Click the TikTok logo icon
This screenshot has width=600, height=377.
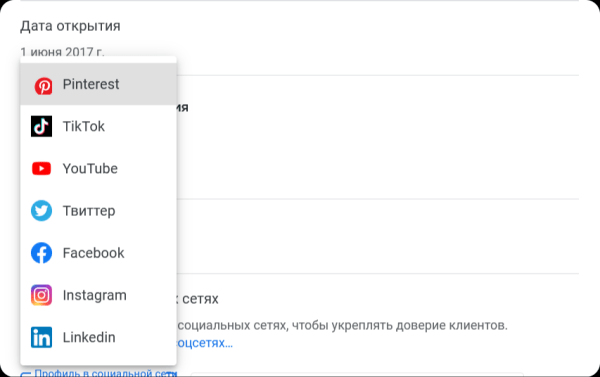pos(41,126)
